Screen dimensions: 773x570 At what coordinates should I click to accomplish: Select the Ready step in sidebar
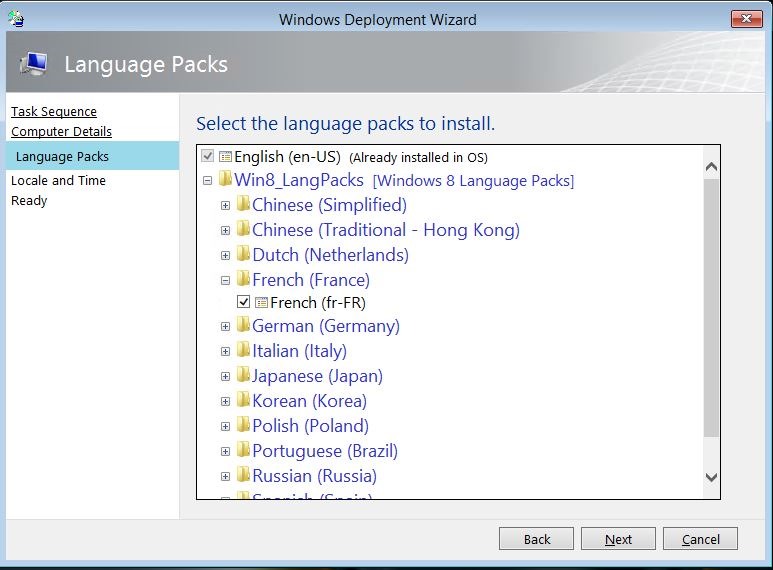(x=29, y=201)
